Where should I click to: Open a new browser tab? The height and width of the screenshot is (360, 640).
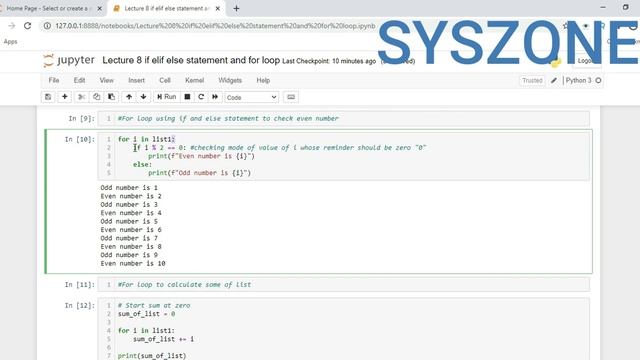[x=236, y=8]
